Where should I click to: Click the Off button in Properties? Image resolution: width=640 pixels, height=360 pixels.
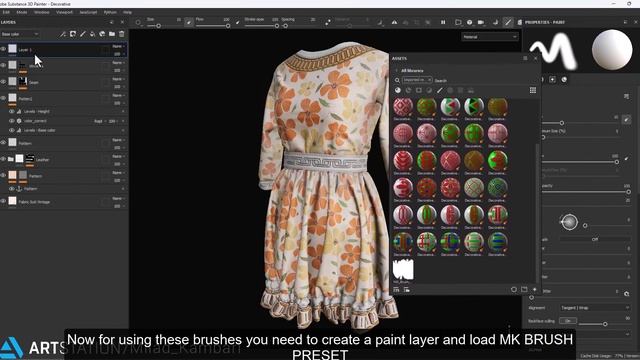pyautogui.click(x=595, y=239)
